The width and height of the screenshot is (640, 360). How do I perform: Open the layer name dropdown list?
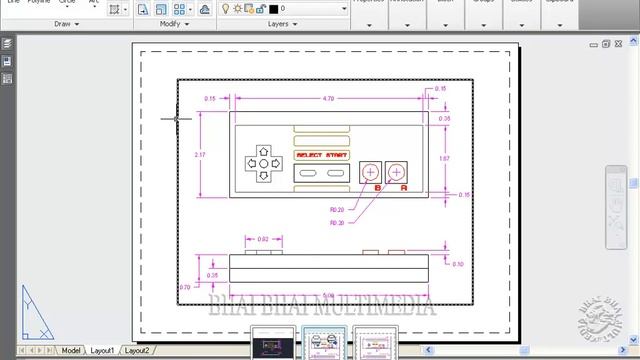pyautogui.click(x=344, y=9)
